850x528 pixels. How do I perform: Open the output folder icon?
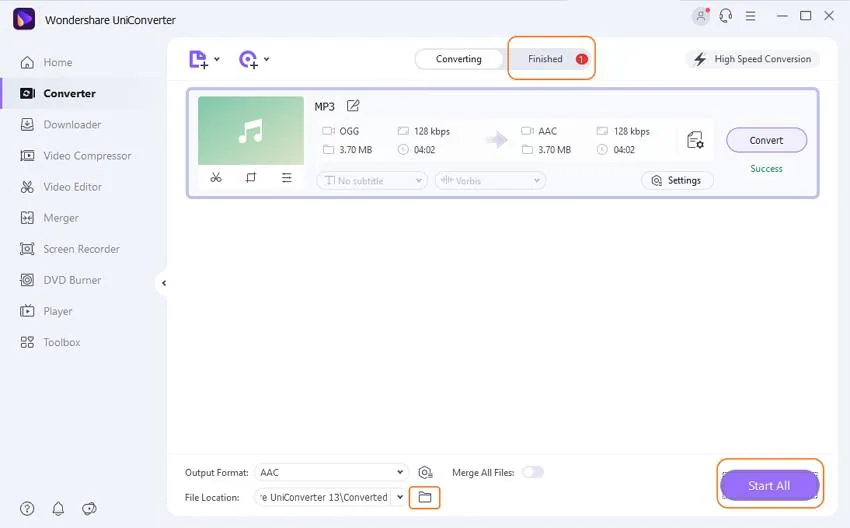point(425,497)
